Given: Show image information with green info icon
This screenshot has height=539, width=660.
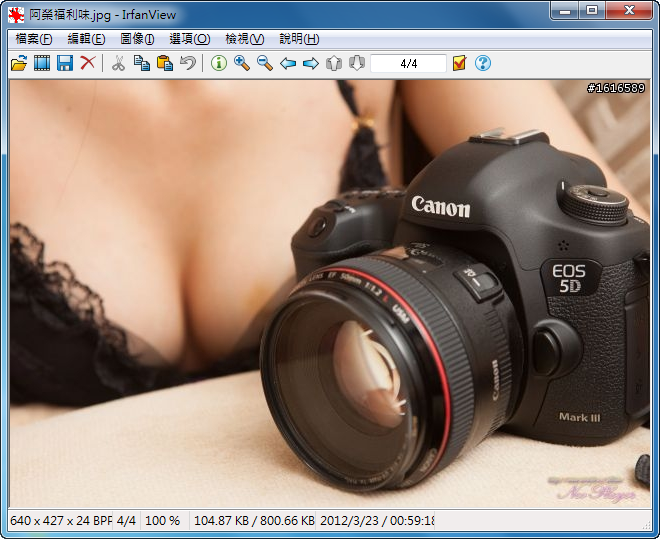Looking at the screenshot, I should pyautogui.click(x=219, y=63).
